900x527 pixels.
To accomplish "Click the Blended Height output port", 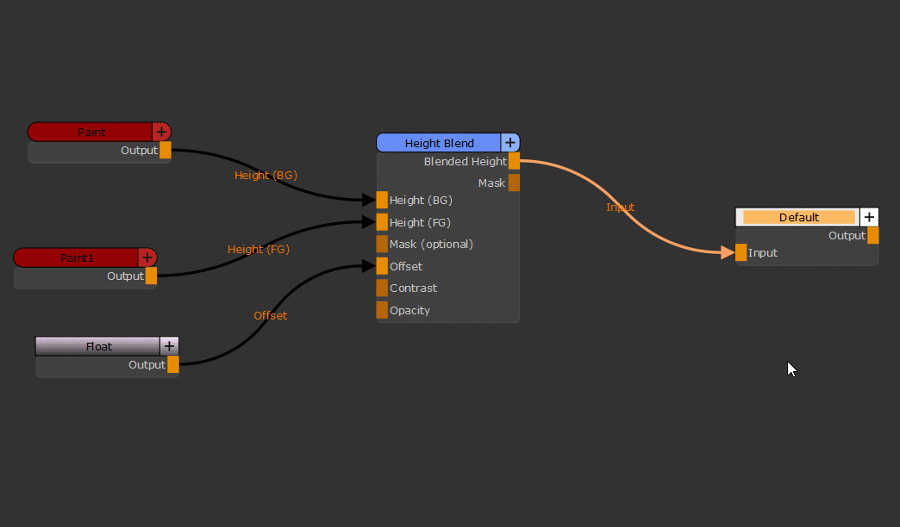I will 514,161.
